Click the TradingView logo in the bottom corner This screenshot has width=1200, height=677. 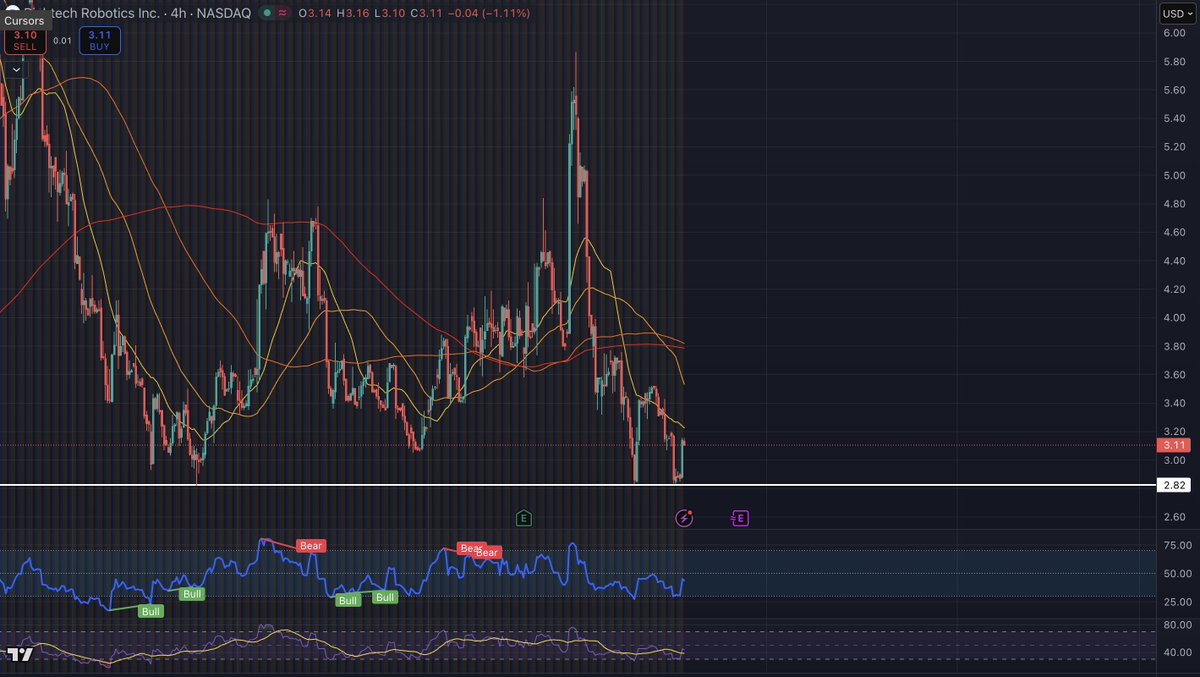[20, 655]
